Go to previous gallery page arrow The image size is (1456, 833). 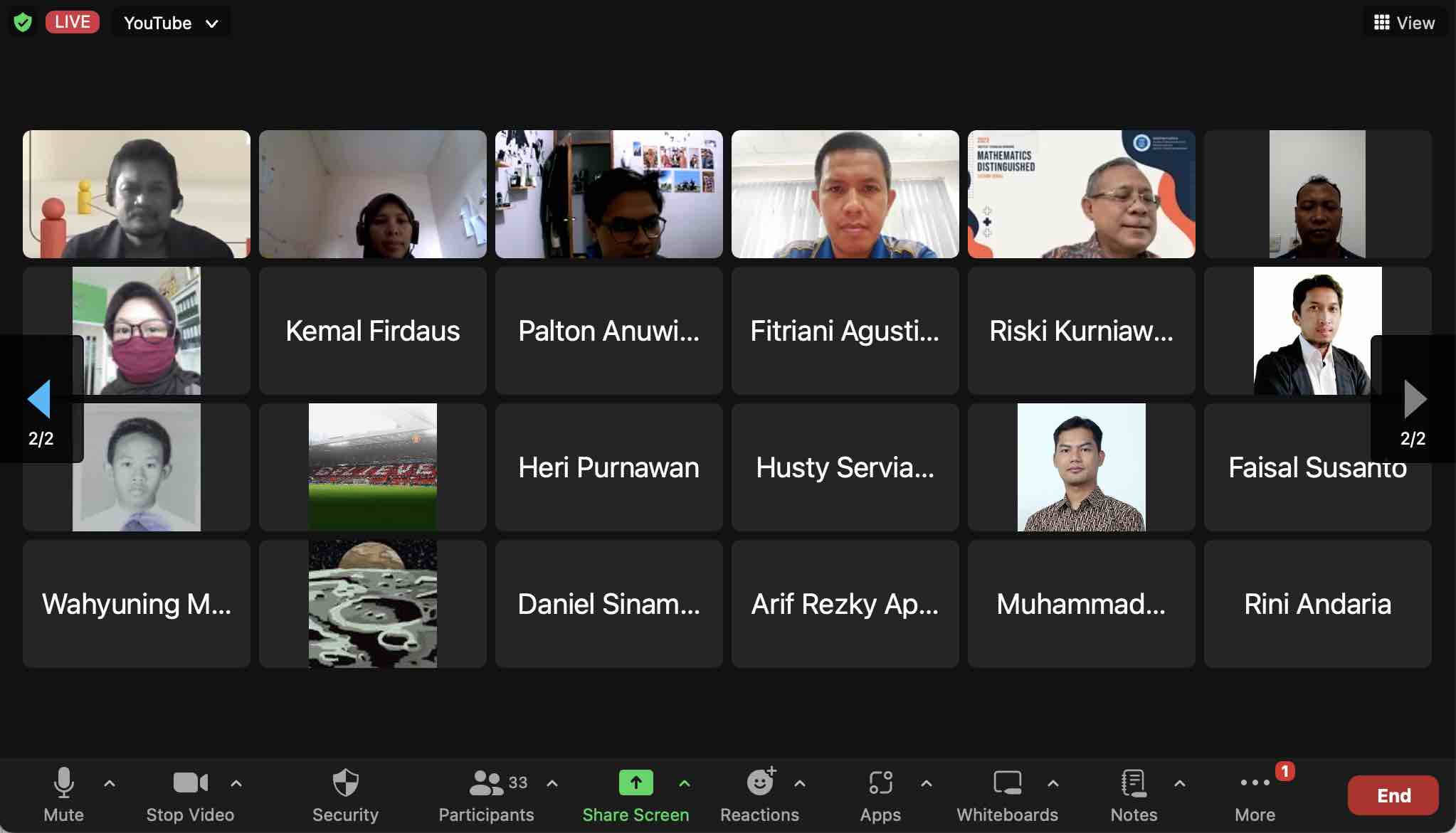pyautogui.click(x=39, y=399)
